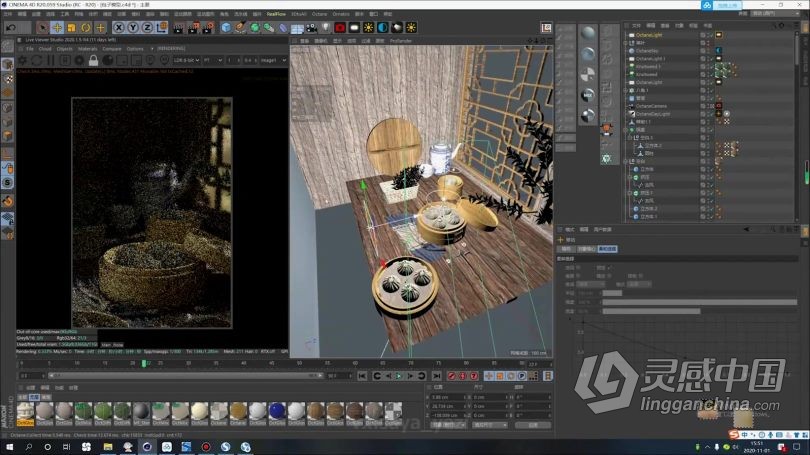Viewport: 810px width, 455px height.
Task: Toggle the Z axis lock
Action: (x=147, y=28)
